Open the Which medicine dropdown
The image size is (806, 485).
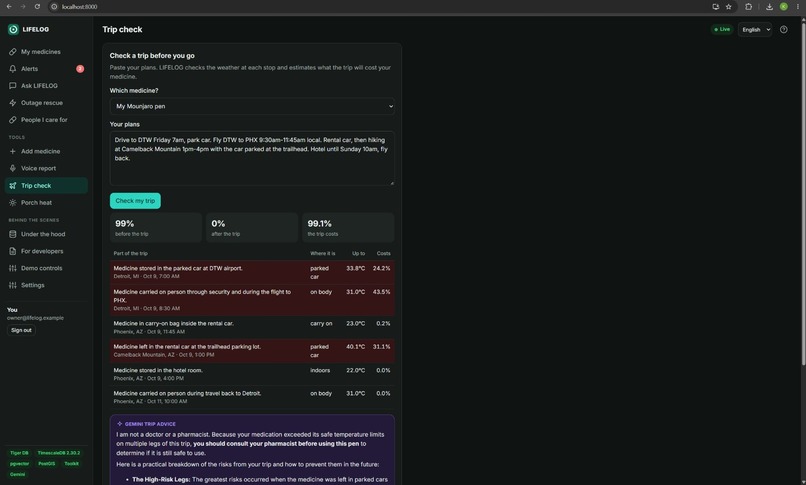click(x=252, y=106)
